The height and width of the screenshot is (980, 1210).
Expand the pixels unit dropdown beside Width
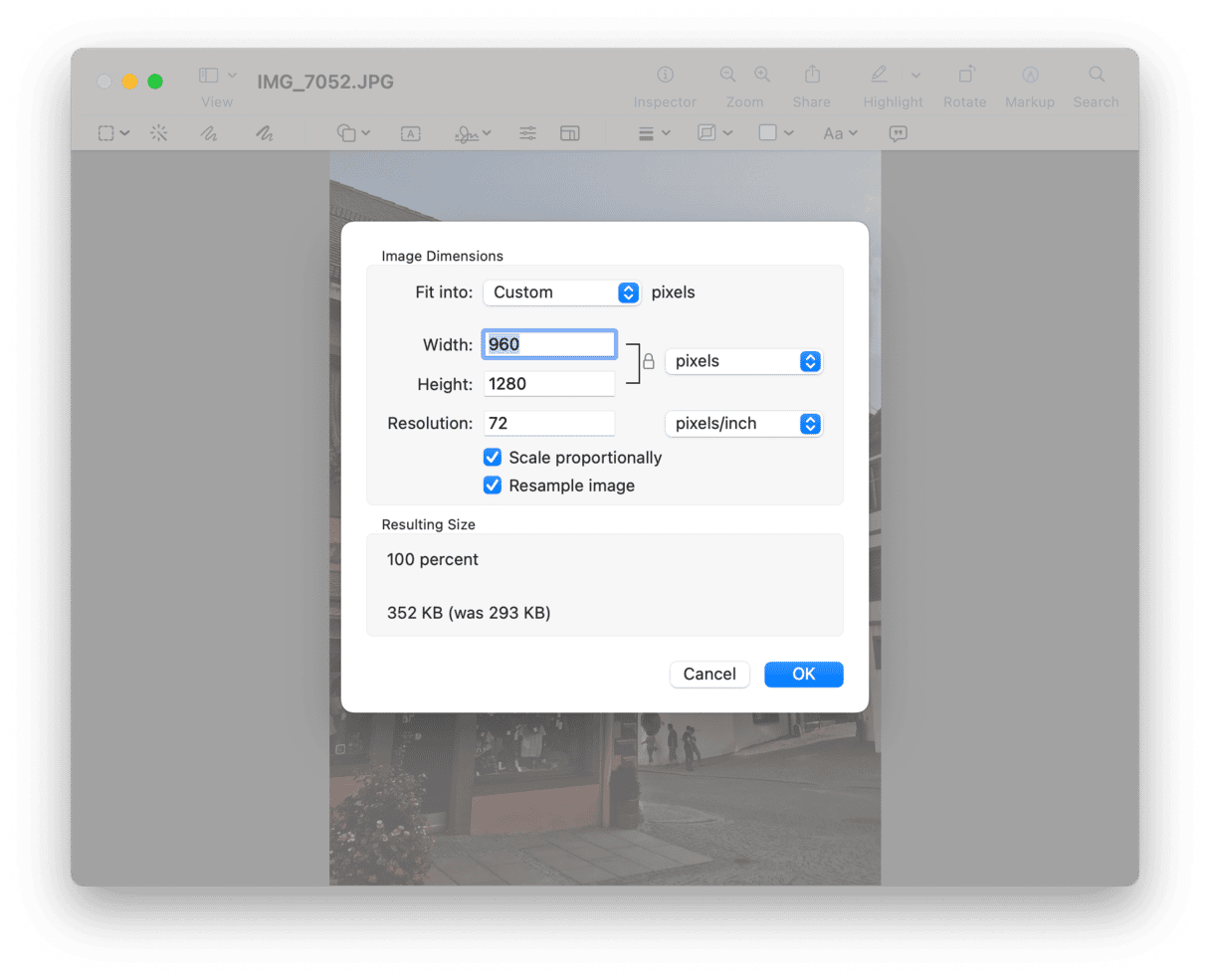(744, 361)
